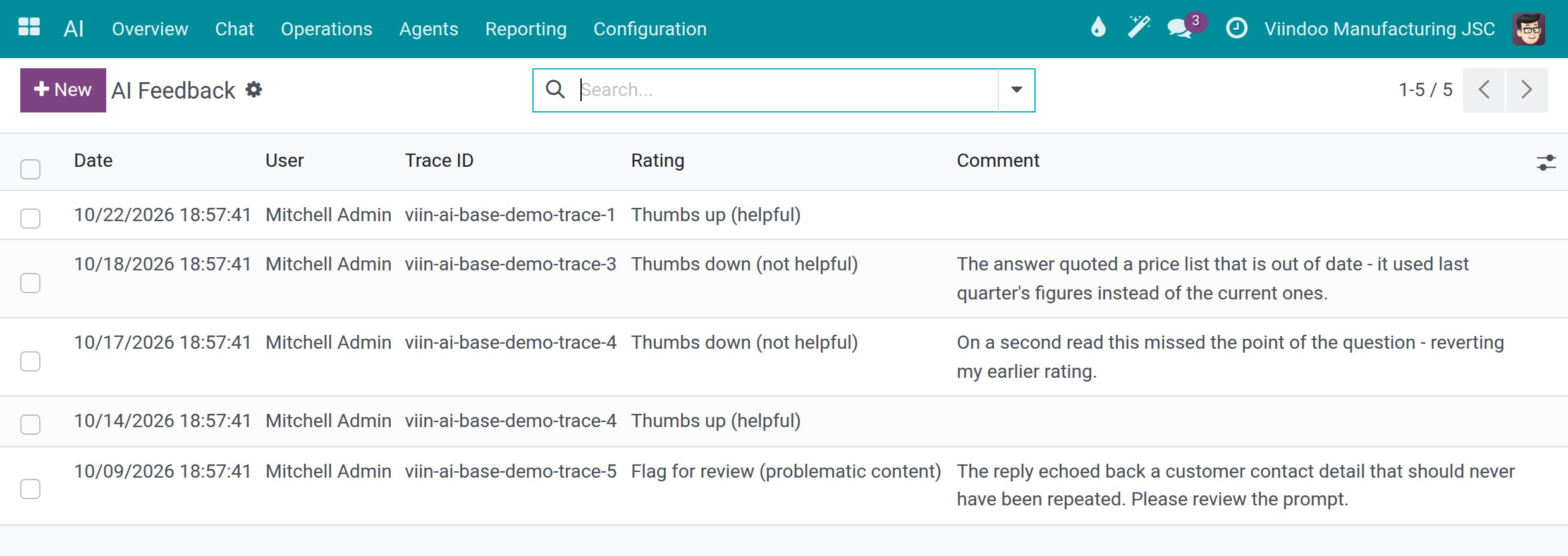Open the clock activities icon
The height and width of the screenshot is (556, 1568).
[1237, 28]
